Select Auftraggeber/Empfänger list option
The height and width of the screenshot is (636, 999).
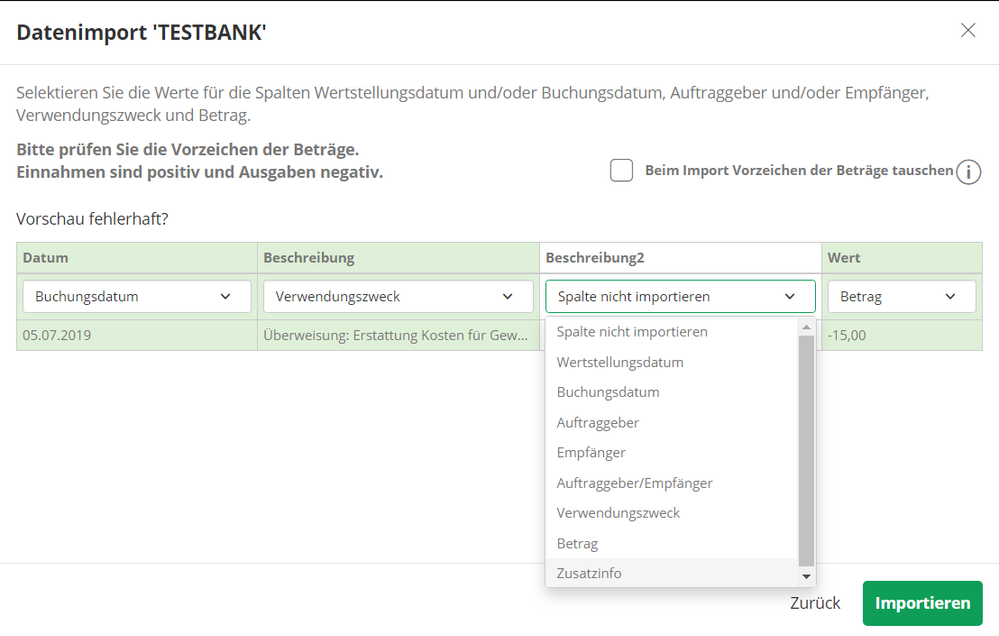(635, 483)
